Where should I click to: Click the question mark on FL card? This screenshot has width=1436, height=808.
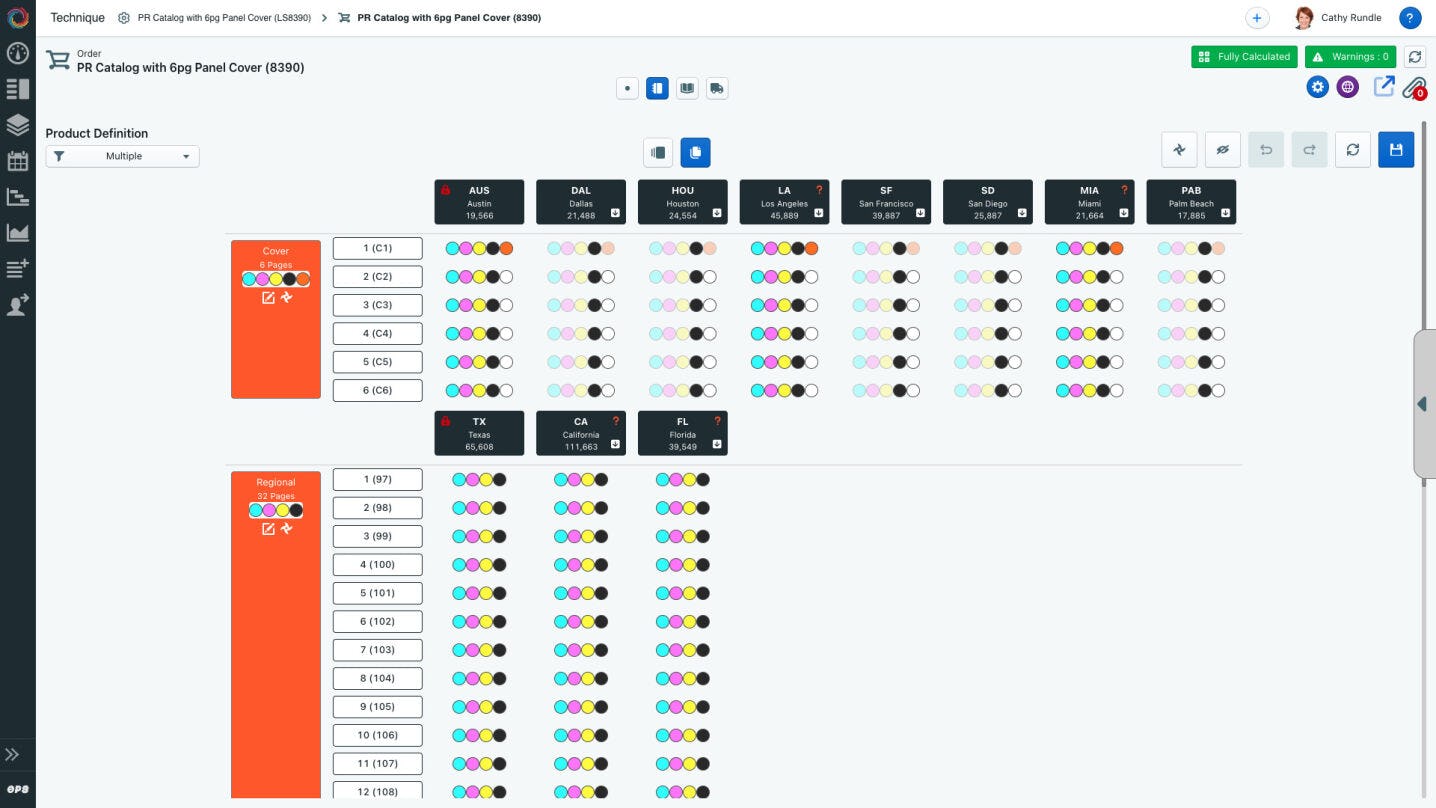[x=717, y=421]
